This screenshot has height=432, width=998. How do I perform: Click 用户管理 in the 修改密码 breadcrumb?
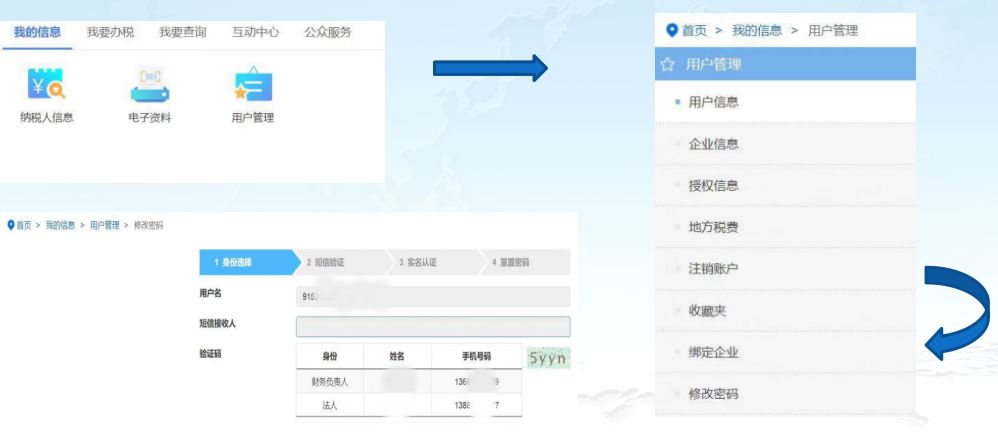104,225
